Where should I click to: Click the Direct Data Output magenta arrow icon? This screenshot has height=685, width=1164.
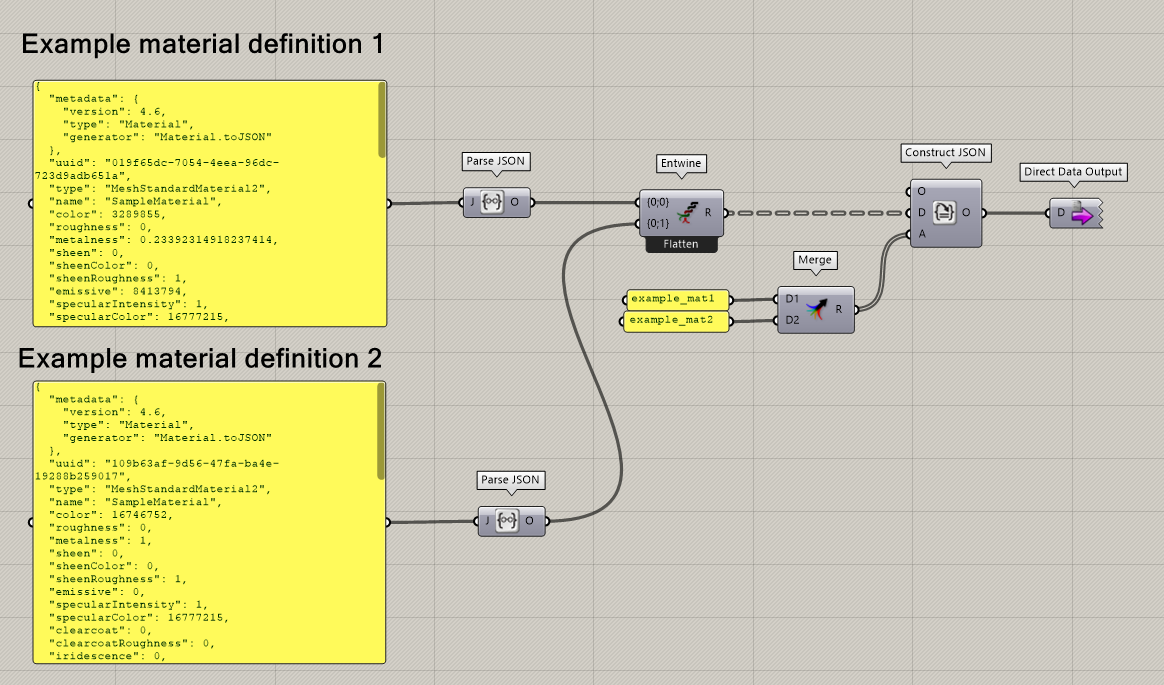pos(1082,213)
